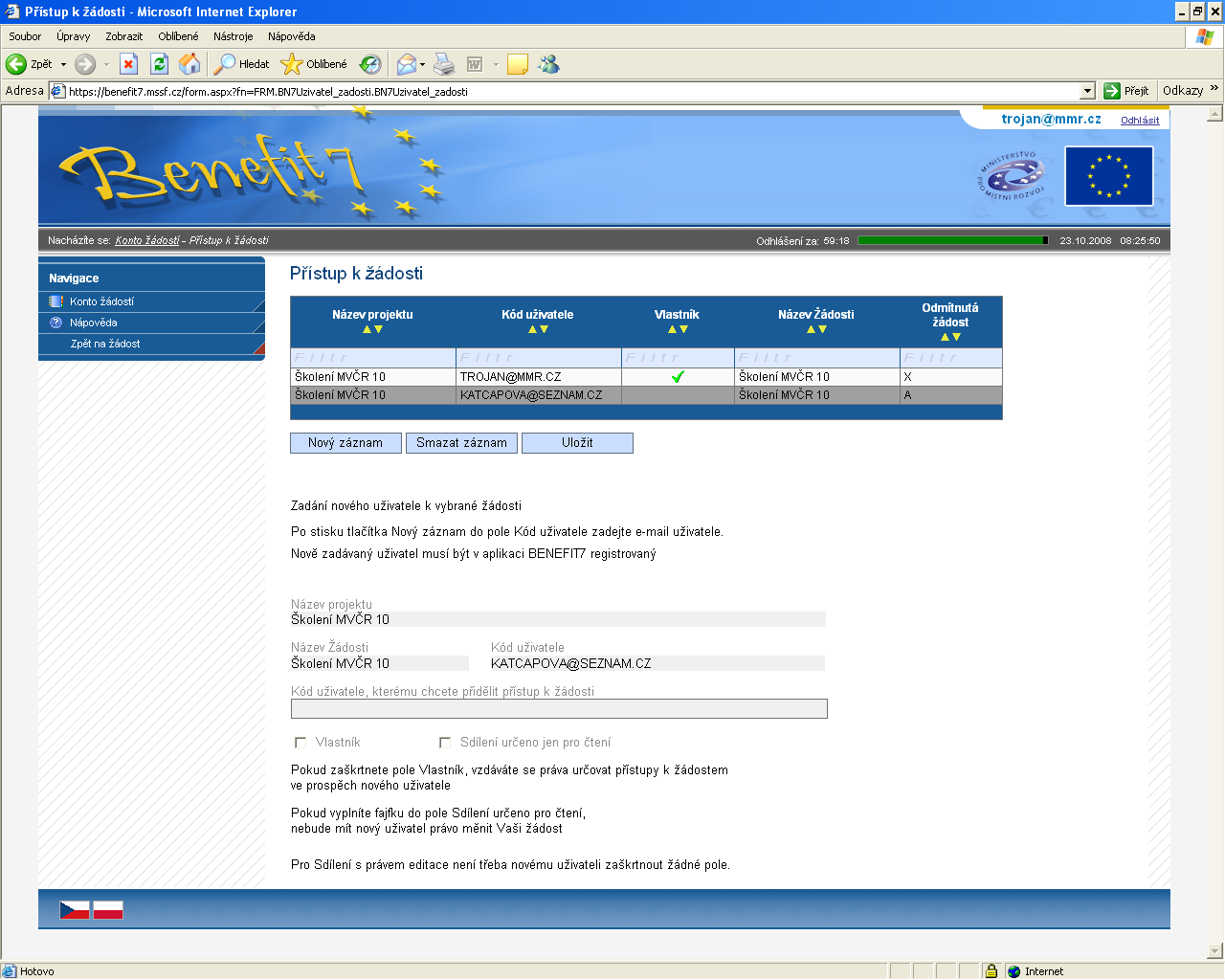
Task: Toggle Sdílení určeno jen pro čtení checkbox
Action: pyautogui.click(x=445, y=743)
